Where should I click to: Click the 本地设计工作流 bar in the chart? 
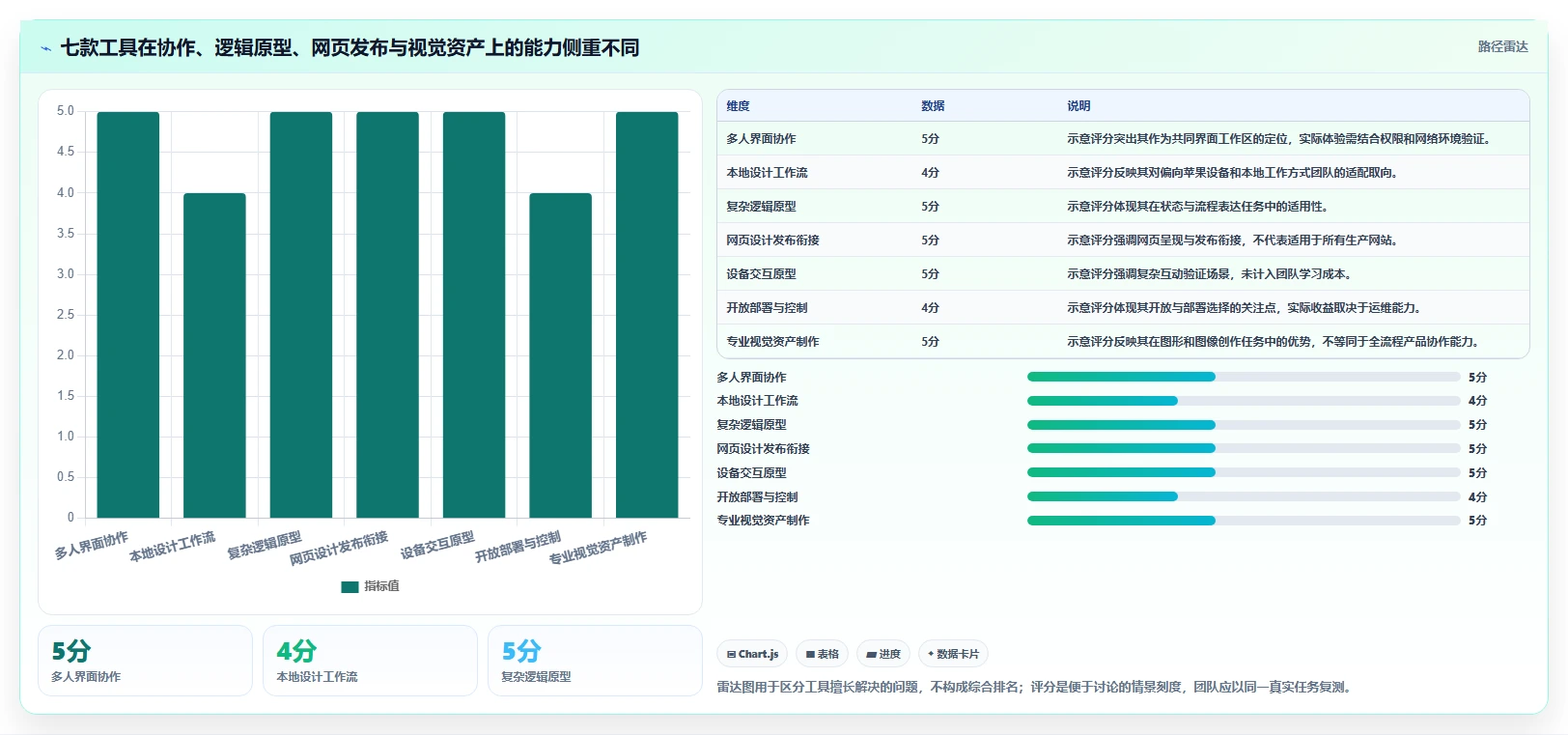click(214, 355)
